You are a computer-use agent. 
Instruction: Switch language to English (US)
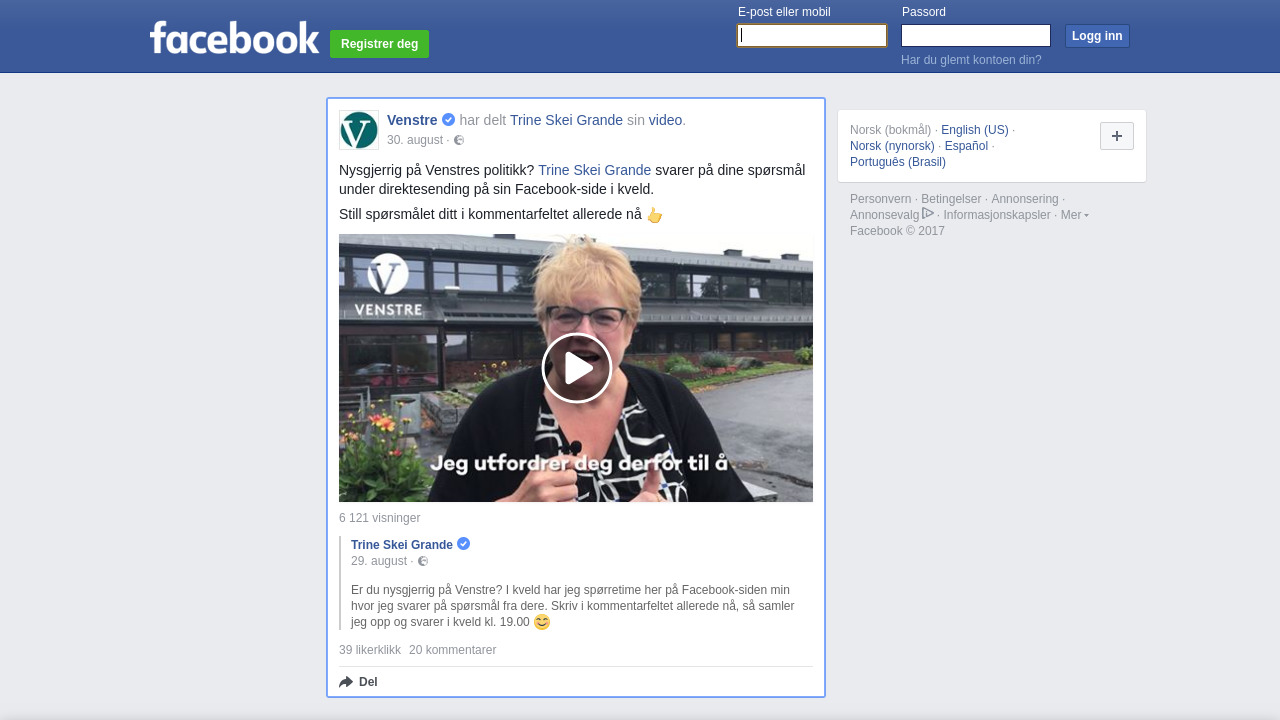tap(975, 130)
